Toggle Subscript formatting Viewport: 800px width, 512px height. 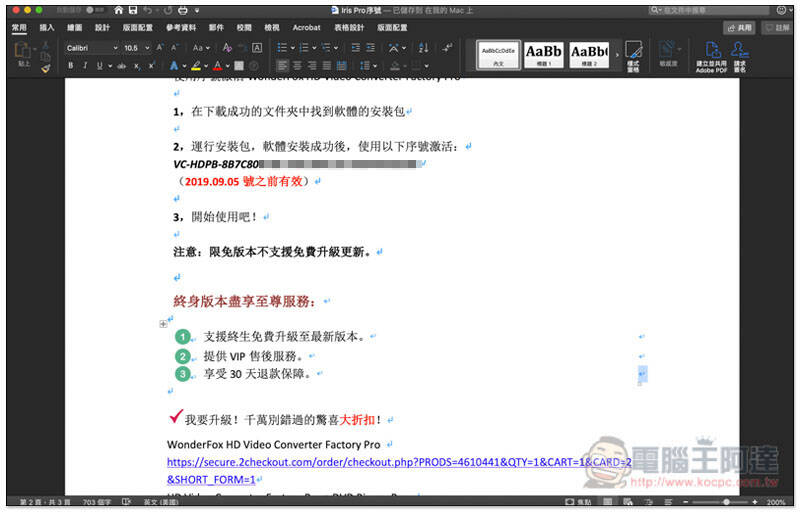137,65
